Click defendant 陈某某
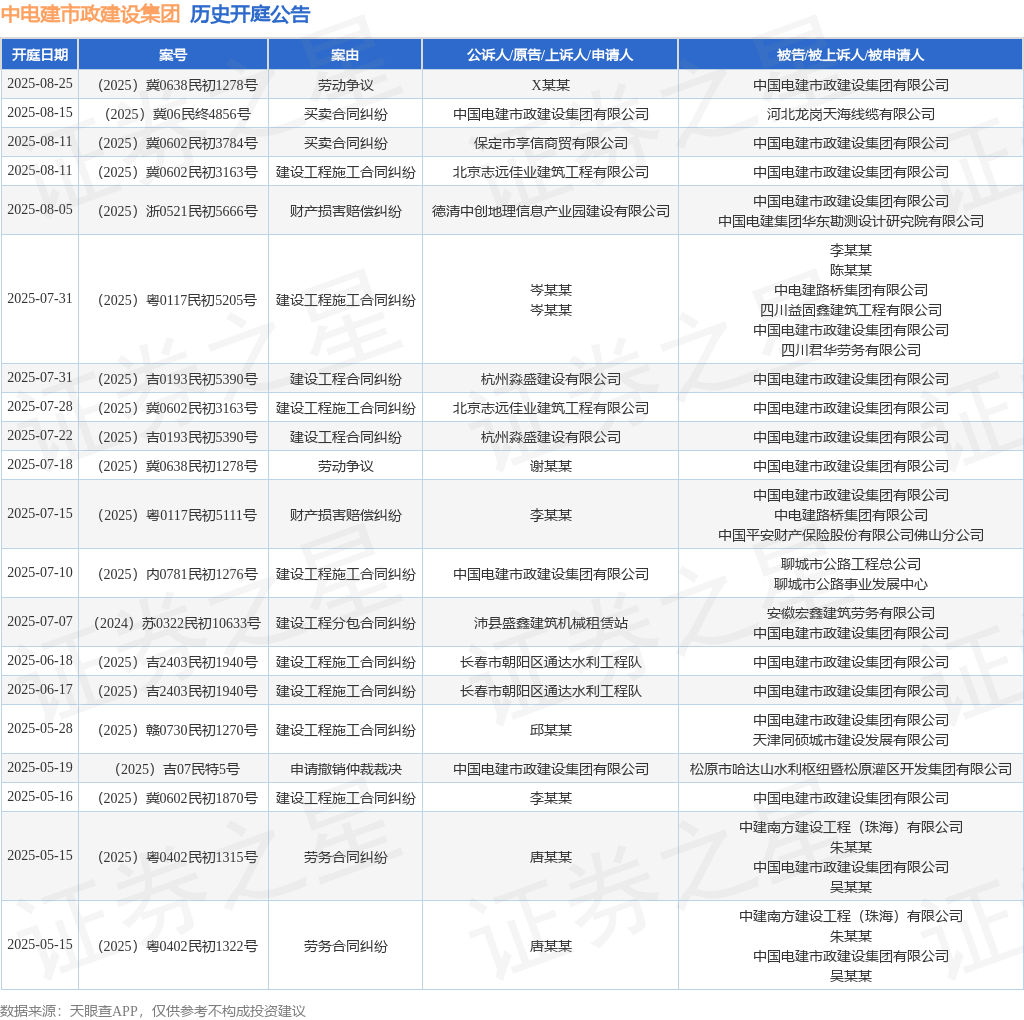1024x1020 pixels. click(851, 270)
